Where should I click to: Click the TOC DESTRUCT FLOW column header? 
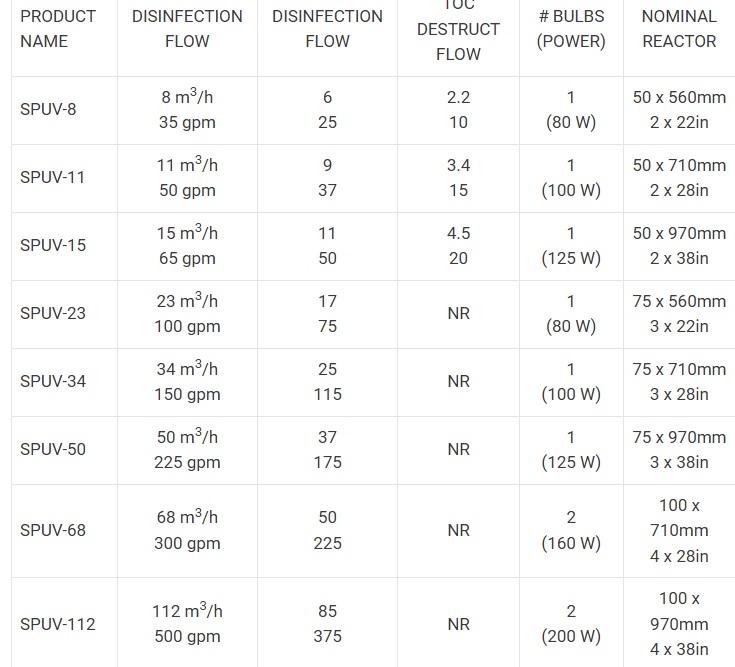click(458, 30)
